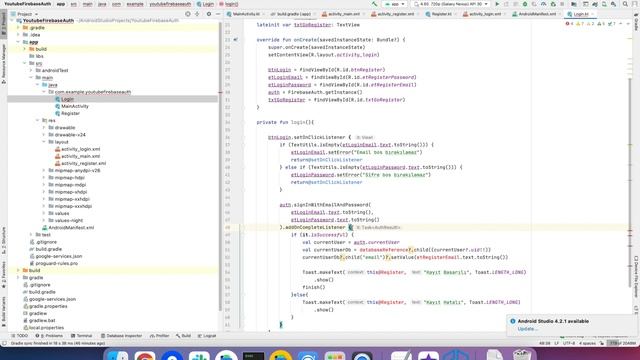Click the Scroll from Source target icon in the Project panel

[x=188, y=14]
